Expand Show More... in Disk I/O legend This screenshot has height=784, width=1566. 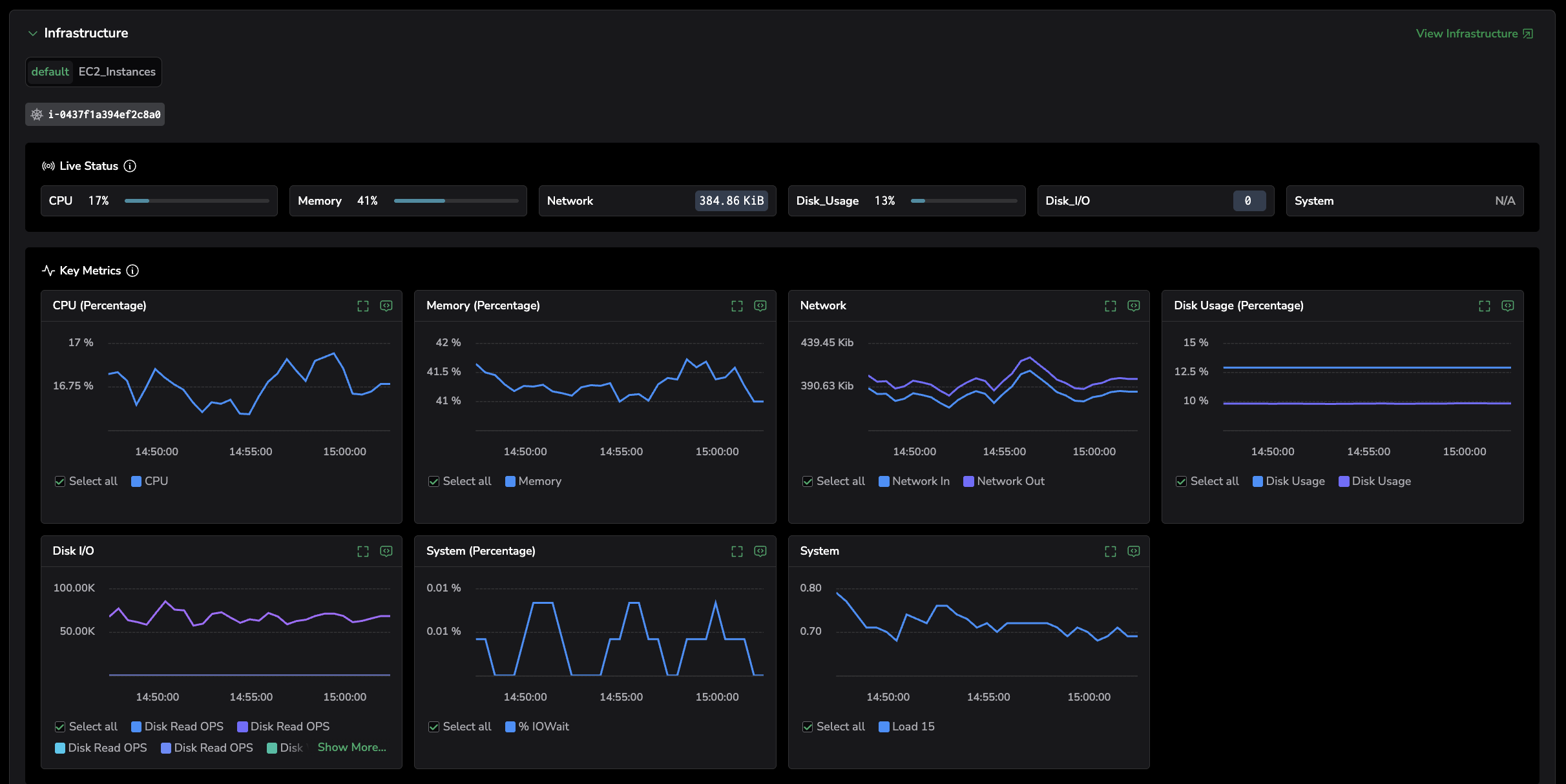(x=351, y=747)
